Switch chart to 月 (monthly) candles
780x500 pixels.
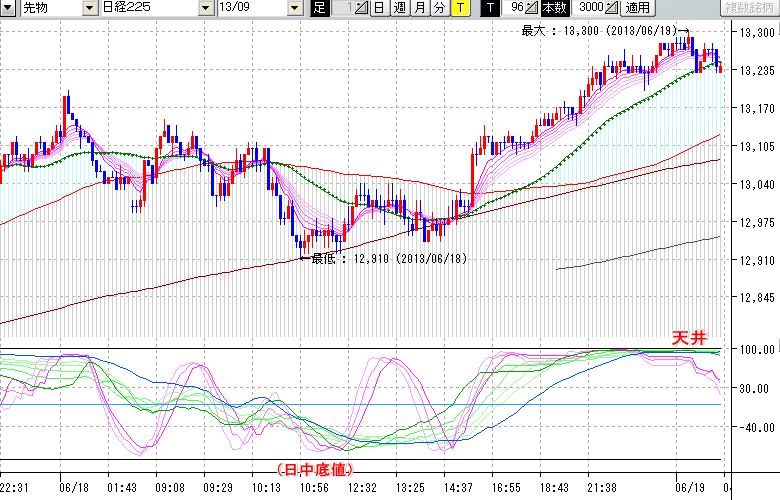(x=419, y=8)
